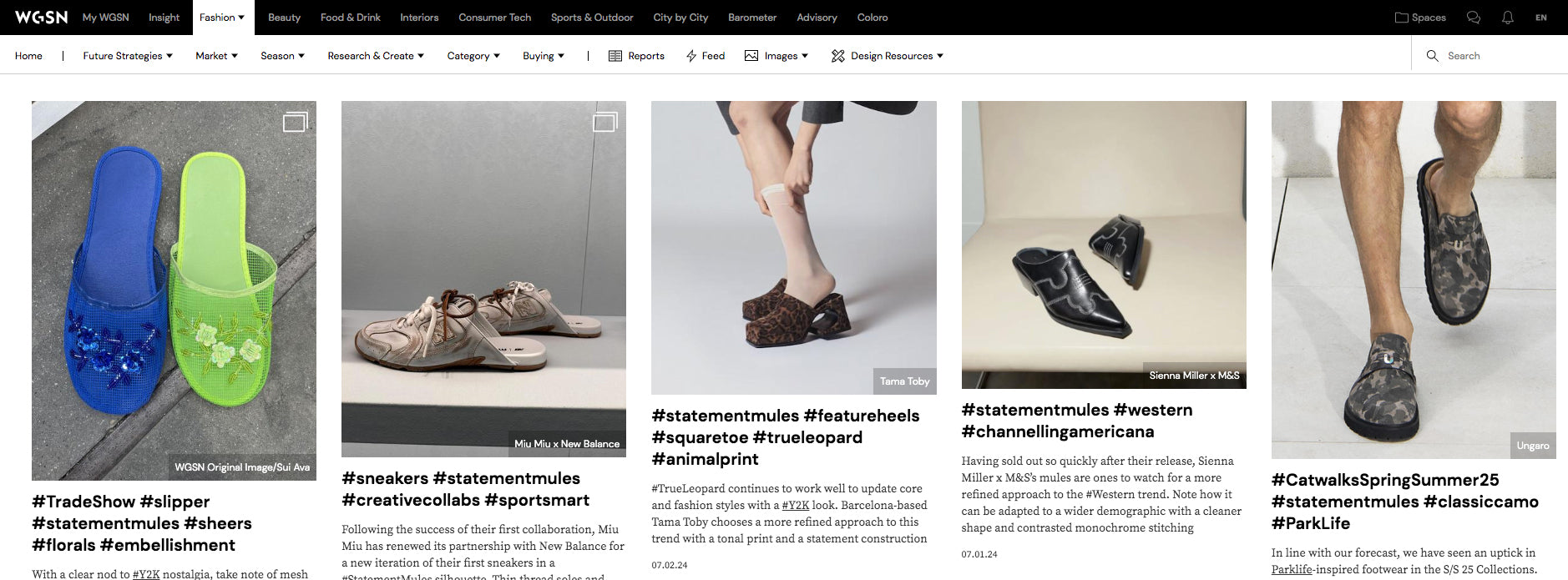Open the Season dropdown
The image size is (1568, 580).
click(x=282, y=56)
